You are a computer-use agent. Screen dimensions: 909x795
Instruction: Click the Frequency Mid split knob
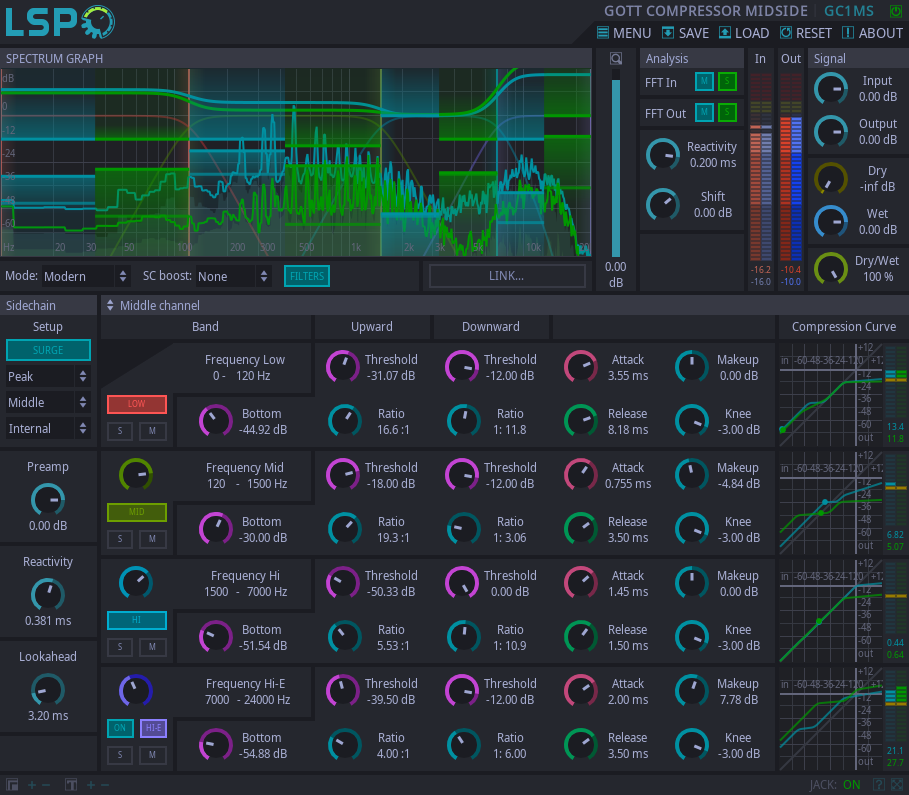pyautogui.click(x=136, y=475)
